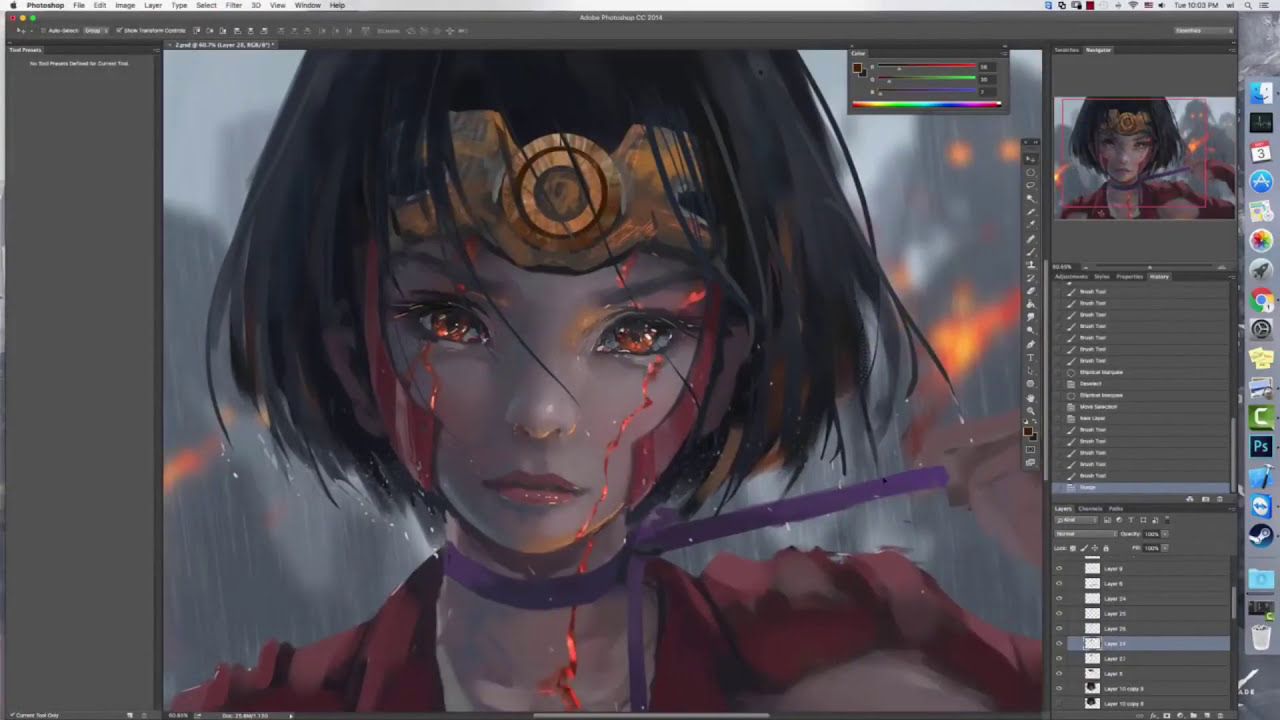This screenshot has width=1280, height=720.
Task: Switch to the Swatches tab
Action: tap(1067, 50)
